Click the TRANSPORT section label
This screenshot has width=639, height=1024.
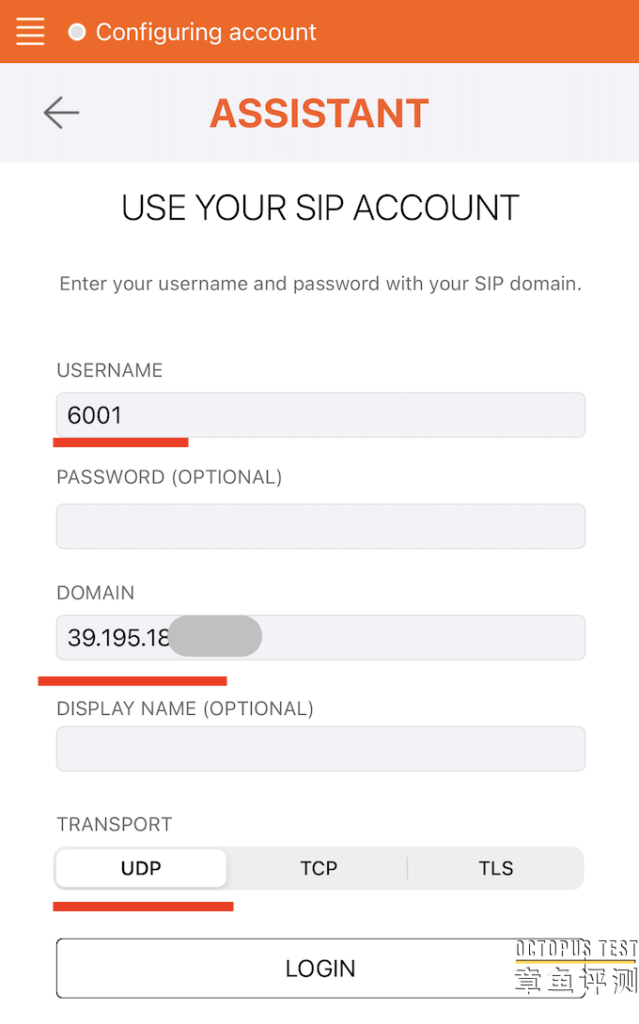pyautogui.click(x=114, y=824)
